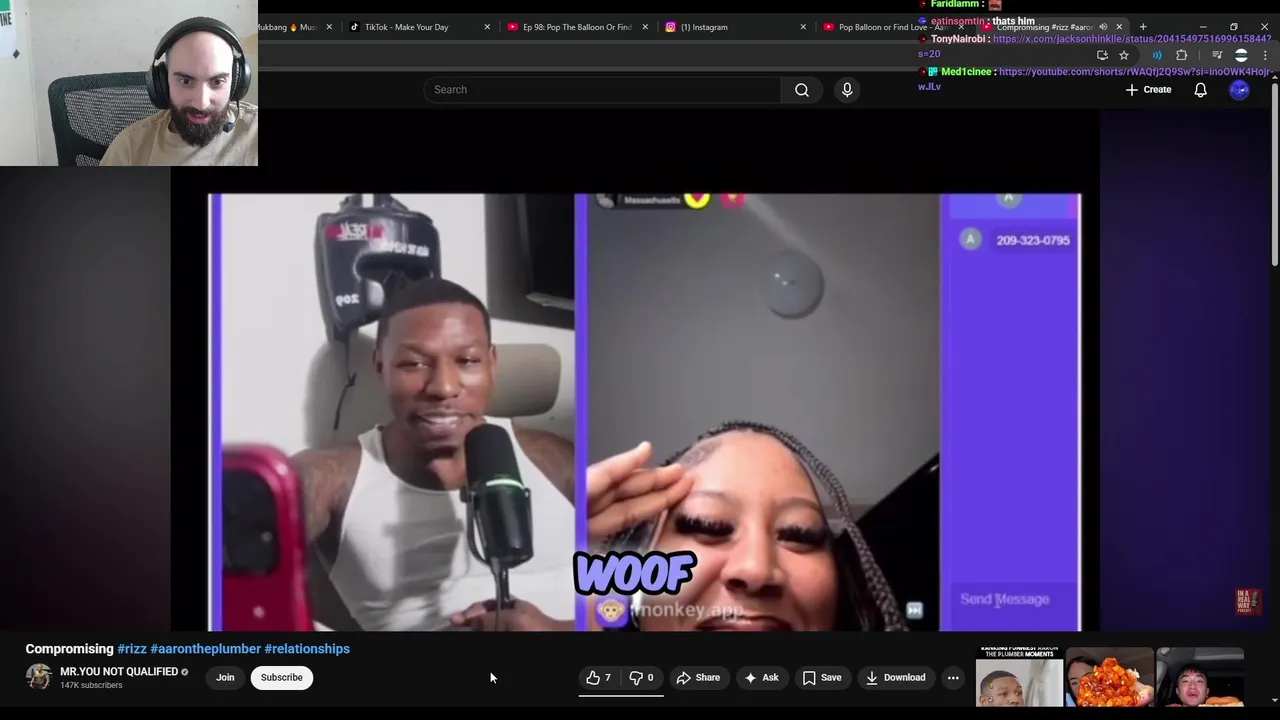Click the blue sound-wave extension icon
This screenshot has width=1280, height=720.
tap(1157, 55)
